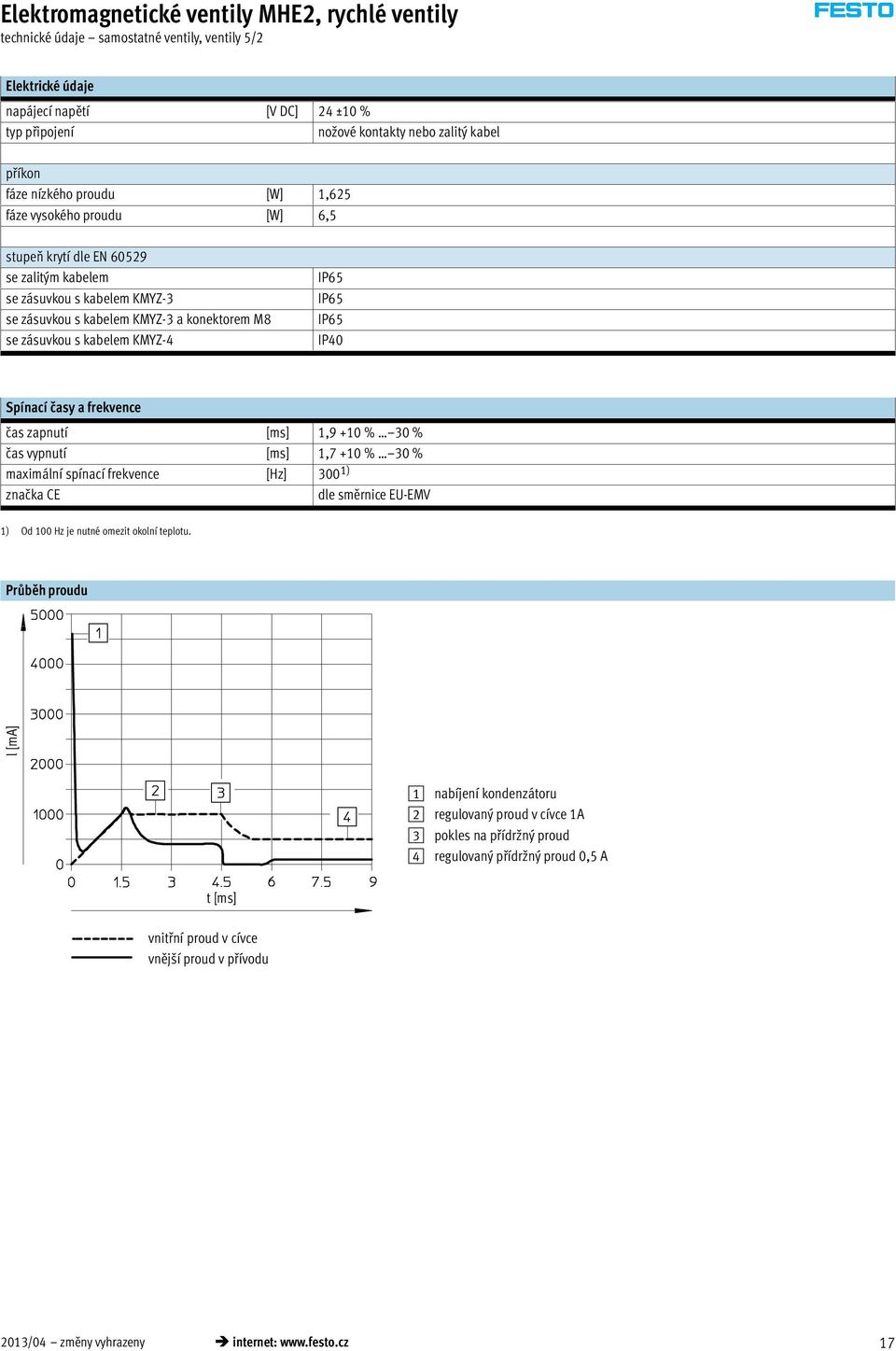This screenshot has height=1351, width=896.
Task: Select value 1,7 +10 % …–30 %
Action: 371,454
